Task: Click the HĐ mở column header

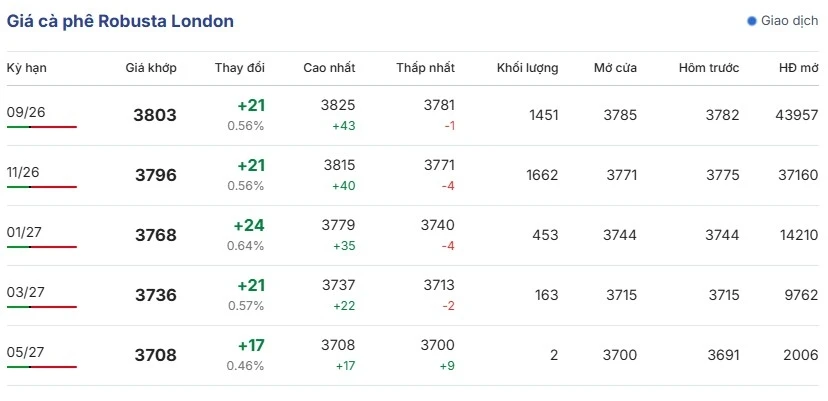Action: [799, 68]
